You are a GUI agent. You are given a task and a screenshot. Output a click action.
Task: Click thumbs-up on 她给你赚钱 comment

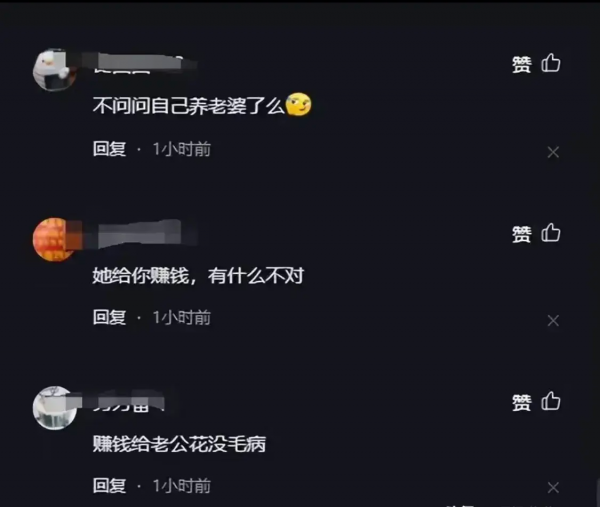pyautogui.click(x=551, y=232)
